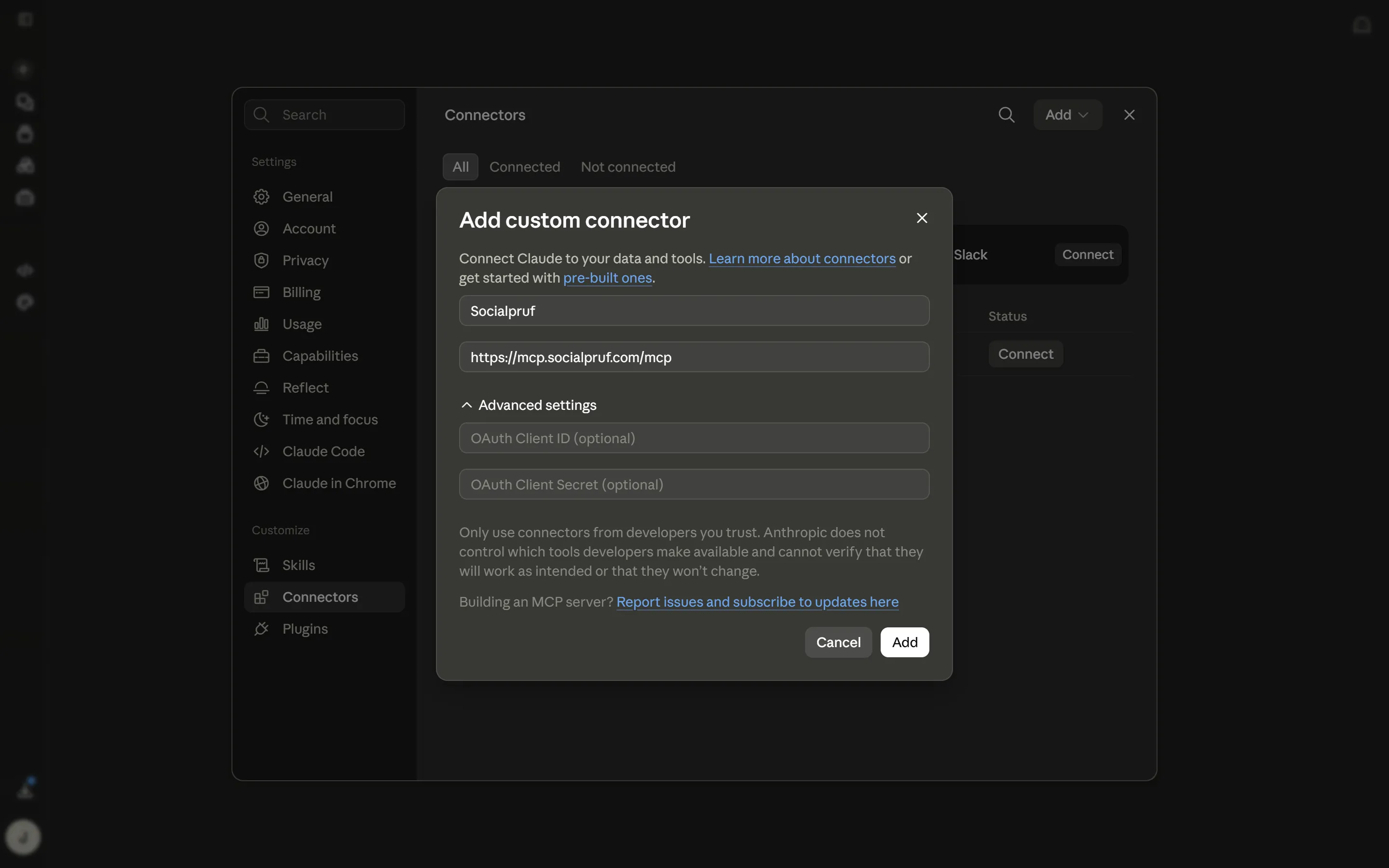Switch to the Connected tab
Image resolution: width=1389 pixels, height=868 pixels.
[x=525, y=167]
